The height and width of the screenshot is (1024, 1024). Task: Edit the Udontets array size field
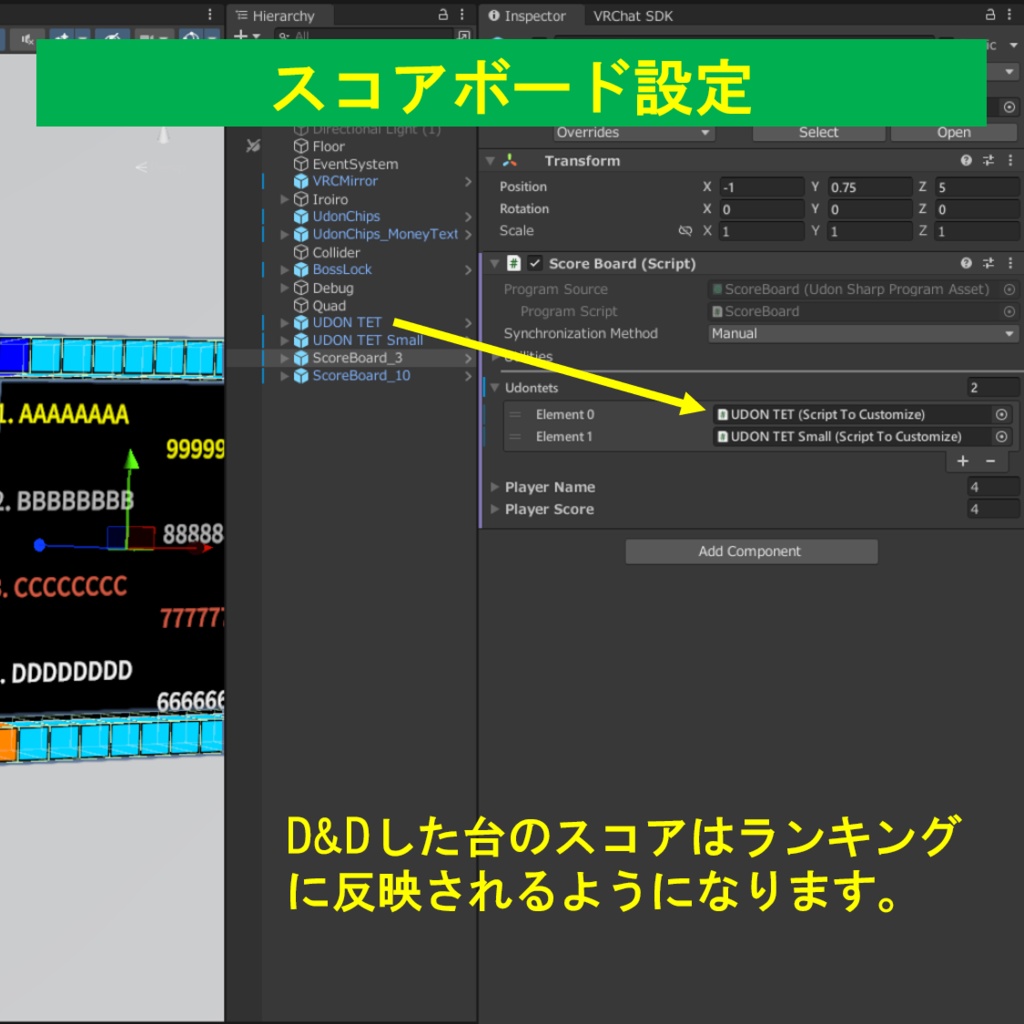[993, 388]
